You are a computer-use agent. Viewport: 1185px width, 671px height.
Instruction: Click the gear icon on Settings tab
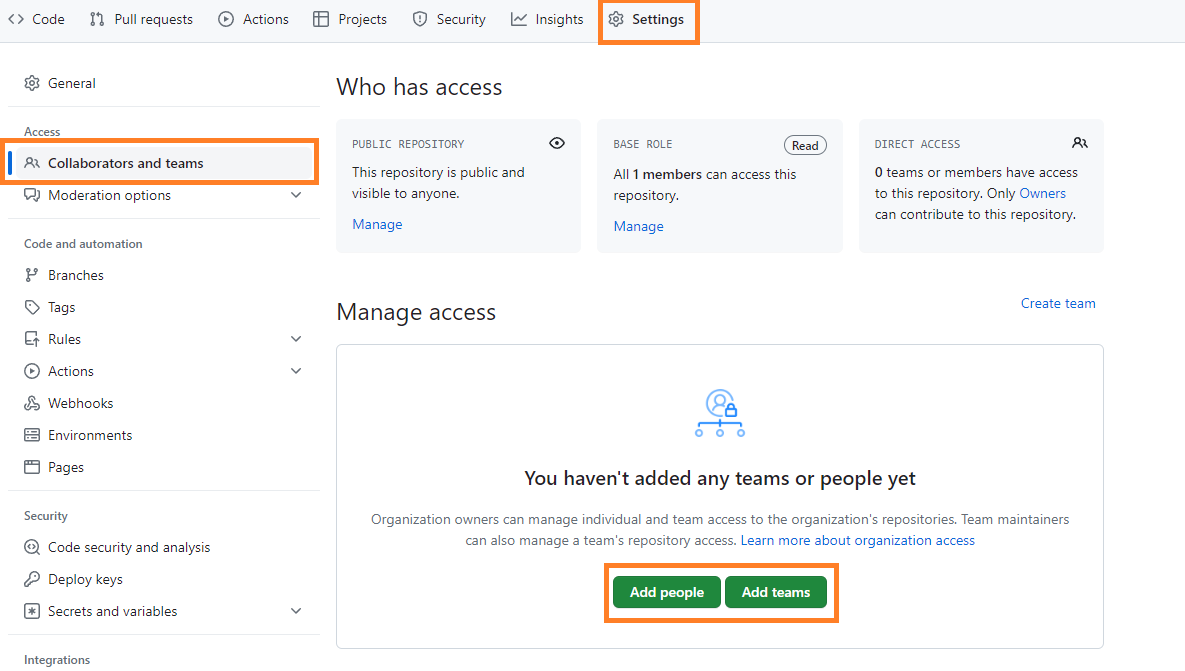pos(616,19)
